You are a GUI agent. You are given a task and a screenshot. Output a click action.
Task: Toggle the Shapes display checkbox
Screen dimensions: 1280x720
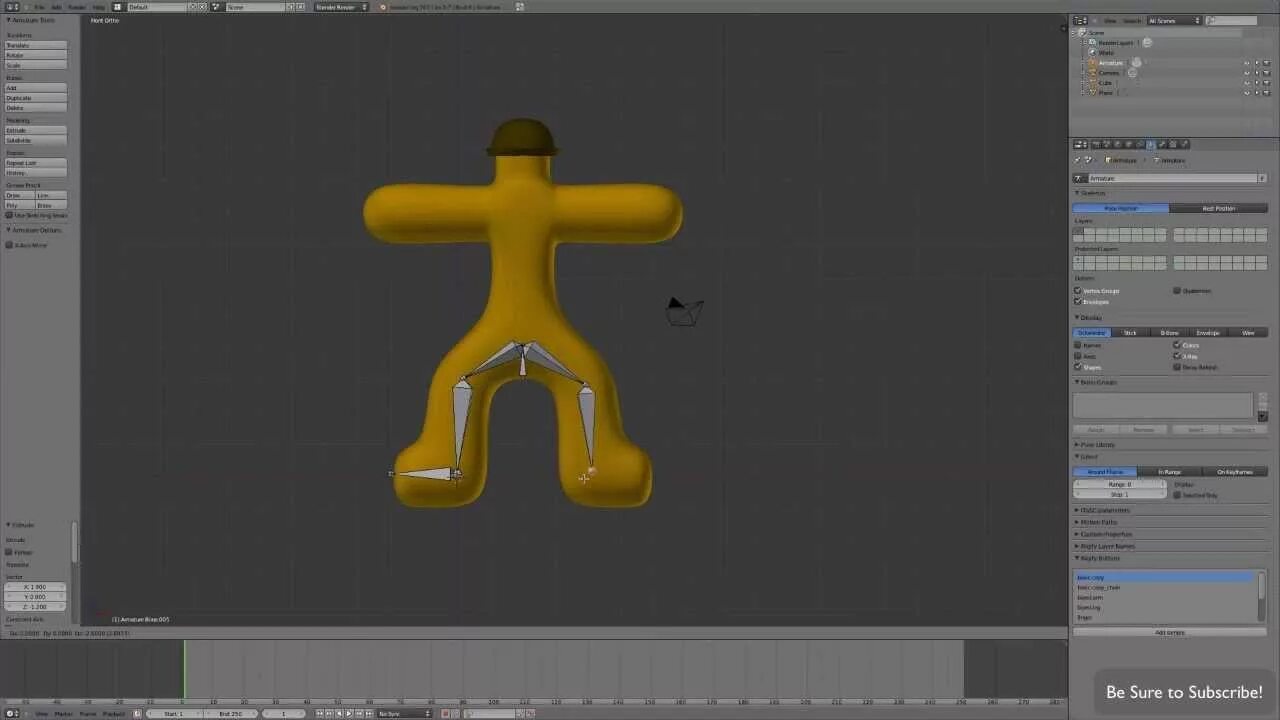[1078, 367]
